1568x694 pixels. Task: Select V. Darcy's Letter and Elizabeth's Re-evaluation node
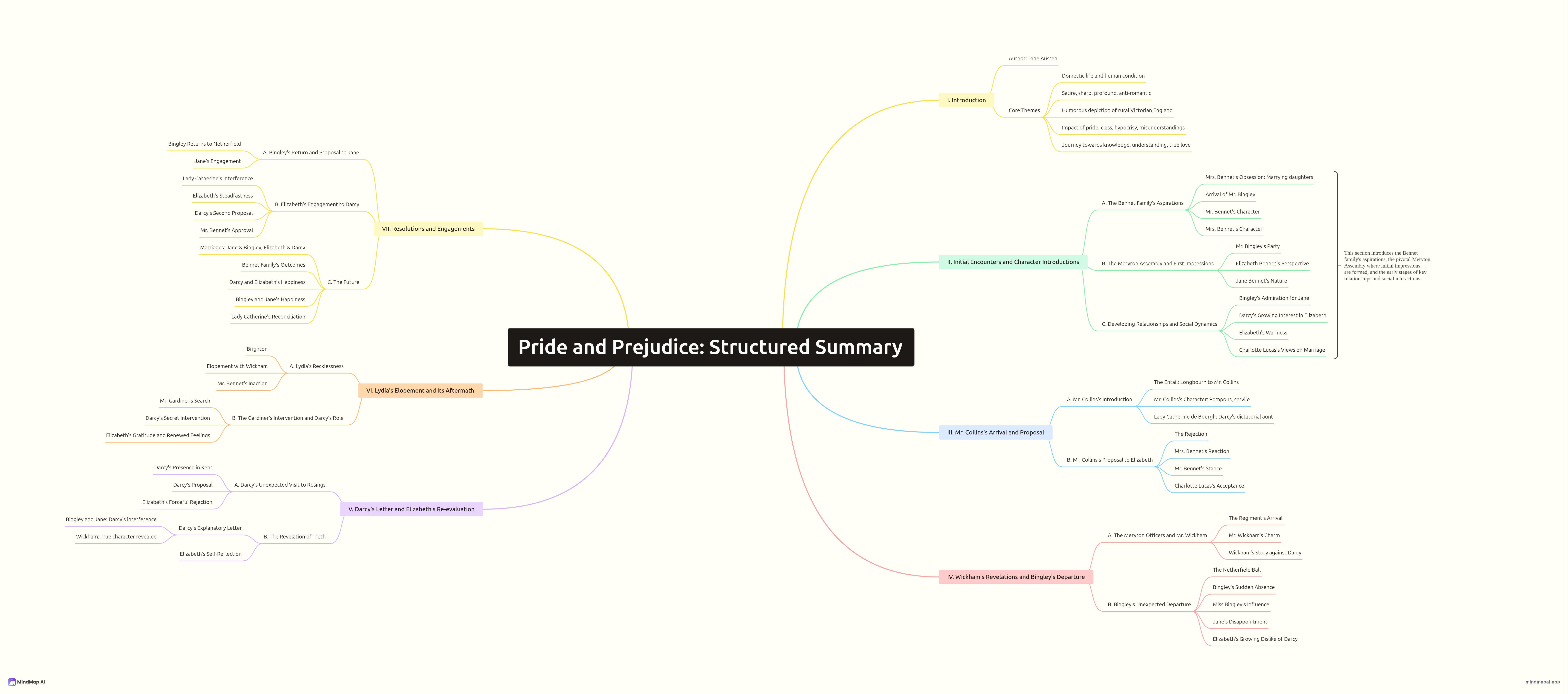click(411, 509)
